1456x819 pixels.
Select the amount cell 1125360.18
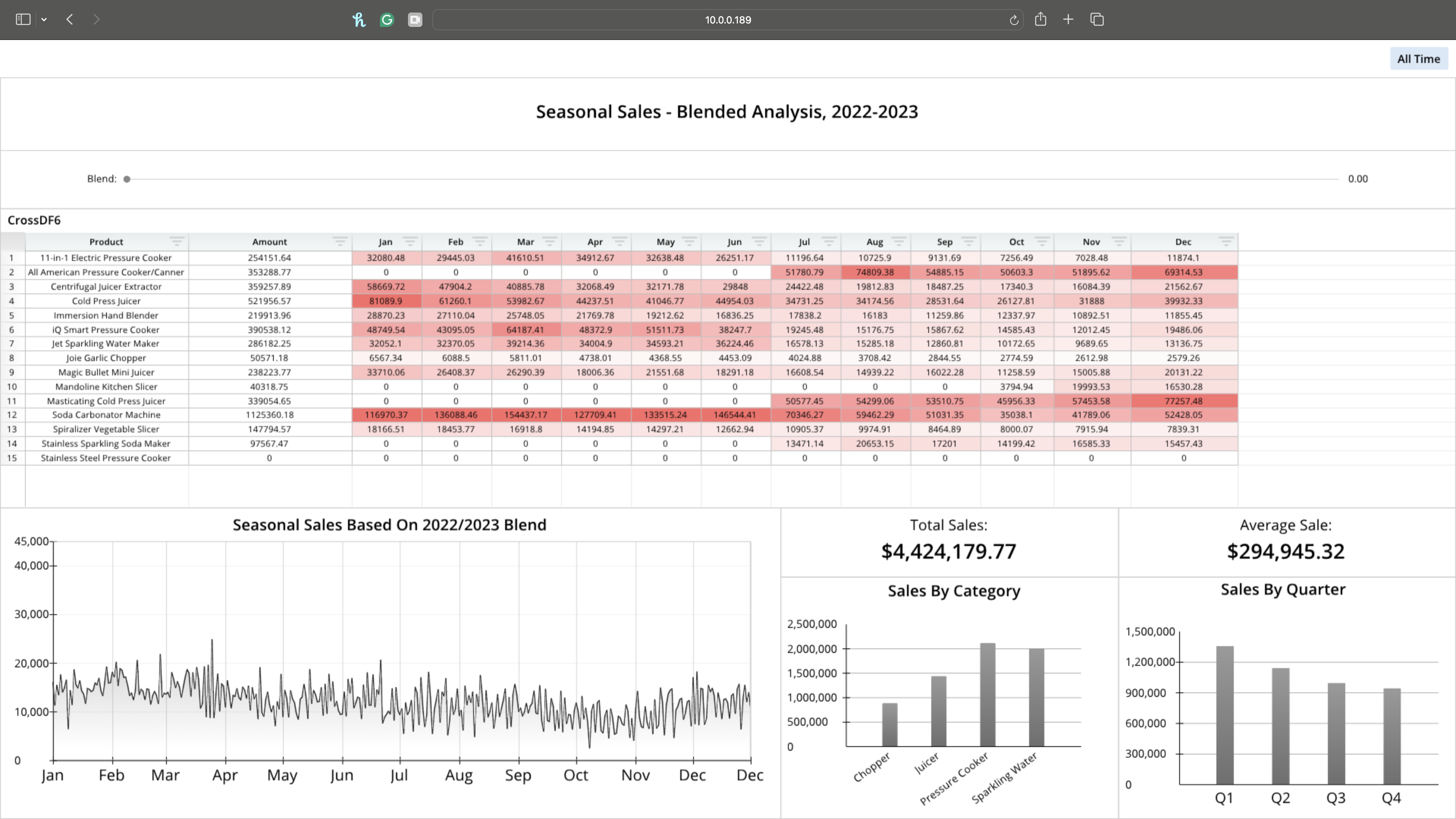[270, 415]
